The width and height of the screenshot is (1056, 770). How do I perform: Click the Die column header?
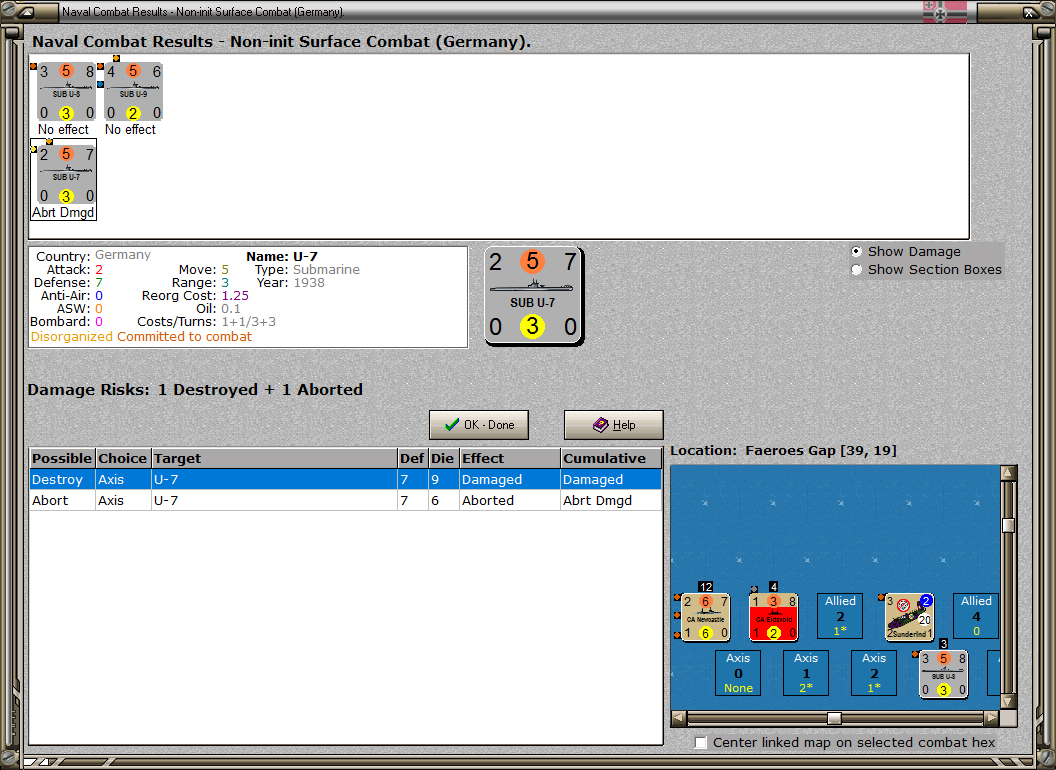click(442, 458)
